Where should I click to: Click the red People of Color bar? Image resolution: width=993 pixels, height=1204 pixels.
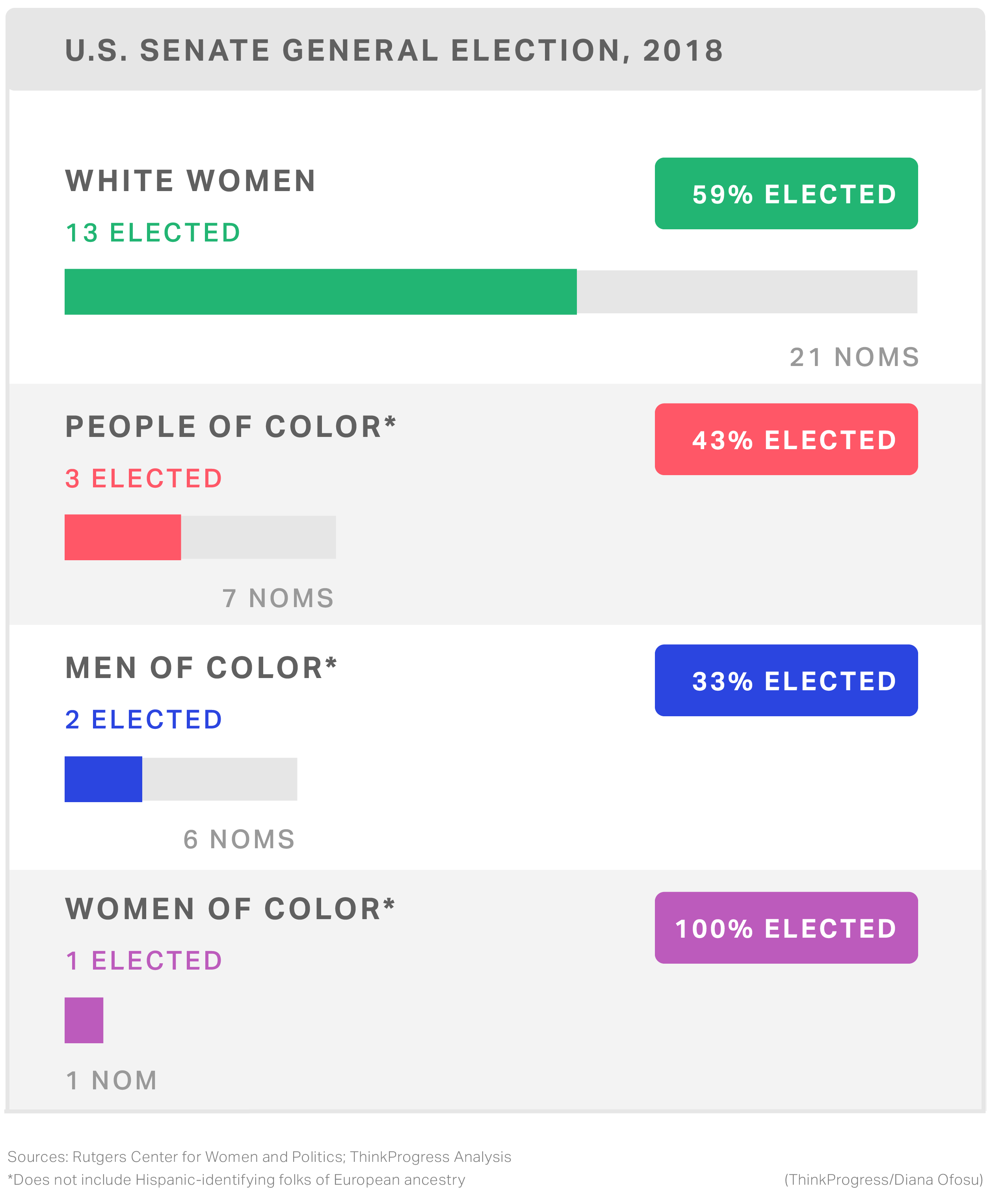[123, 537]
